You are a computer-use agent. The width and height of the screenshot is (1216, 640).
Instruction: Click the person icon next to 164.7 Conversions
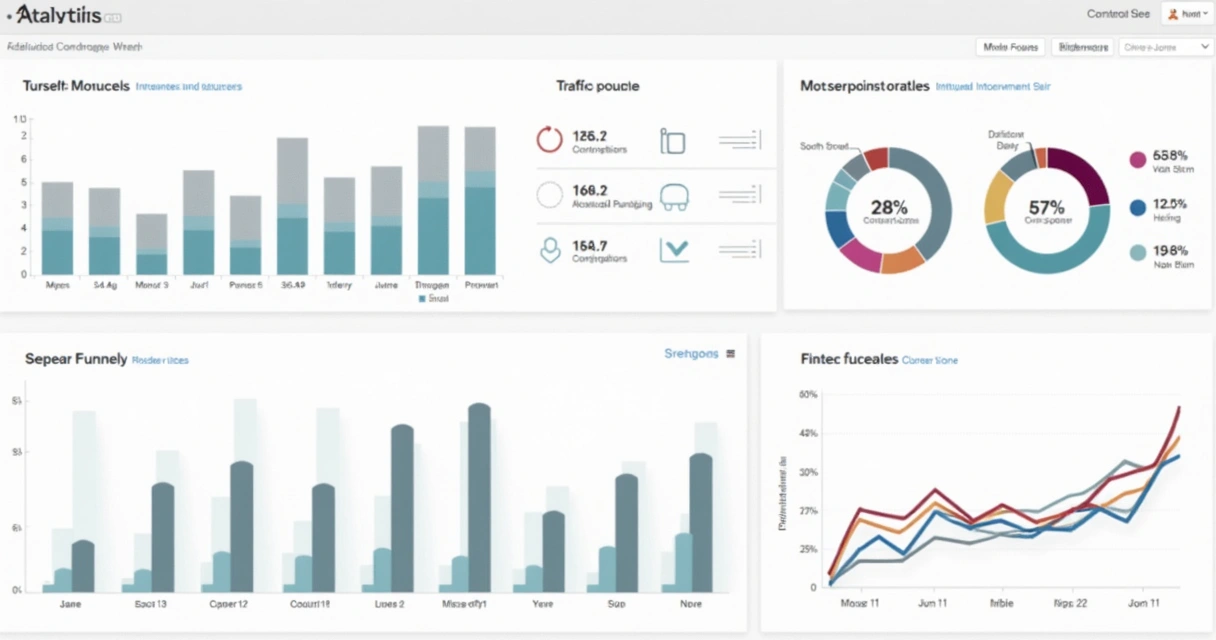[548, 250]
